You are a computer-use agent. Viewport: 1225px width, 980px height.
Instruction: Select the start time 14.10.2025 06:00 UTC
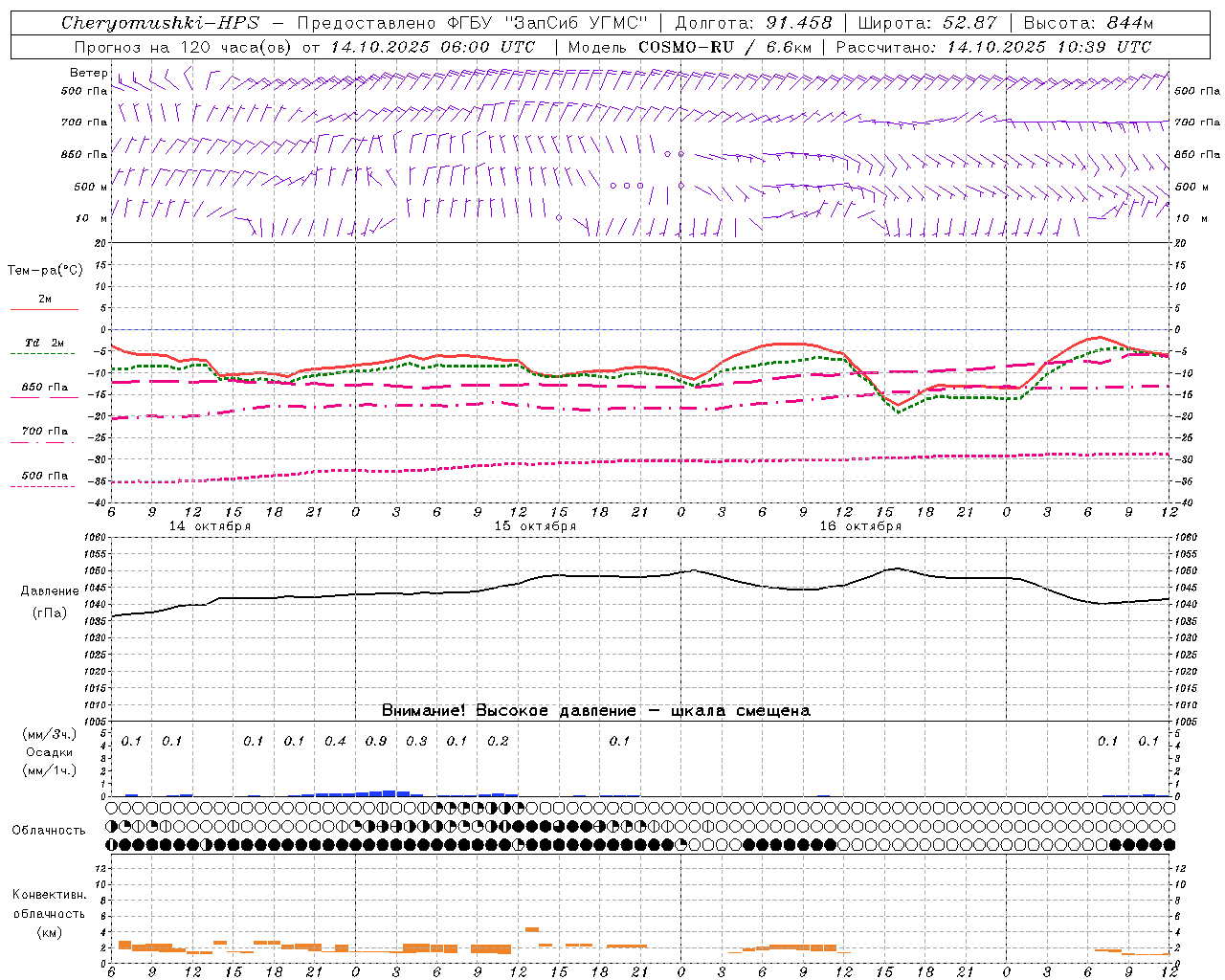pyautogui.click(x=433, y=47)
